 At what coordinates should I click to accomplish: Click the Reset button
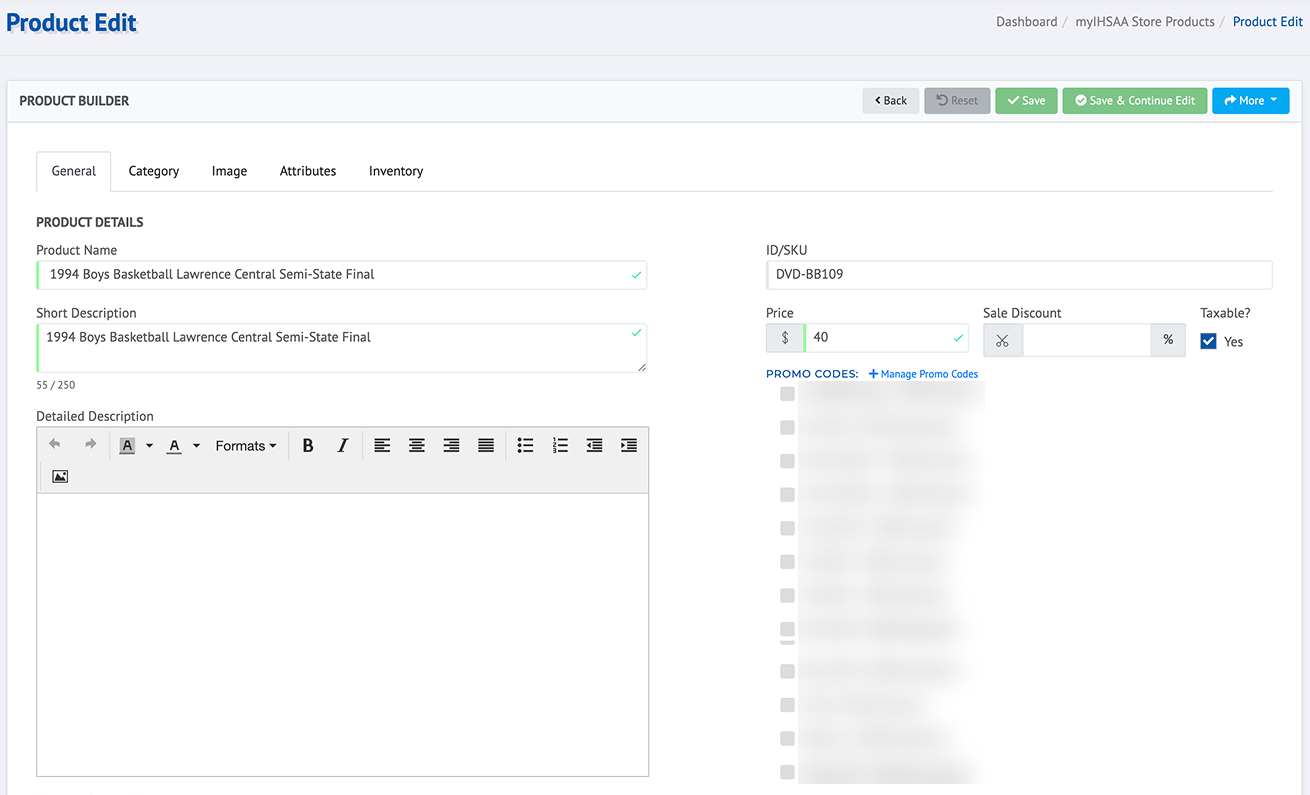click(x=957, y=101)
